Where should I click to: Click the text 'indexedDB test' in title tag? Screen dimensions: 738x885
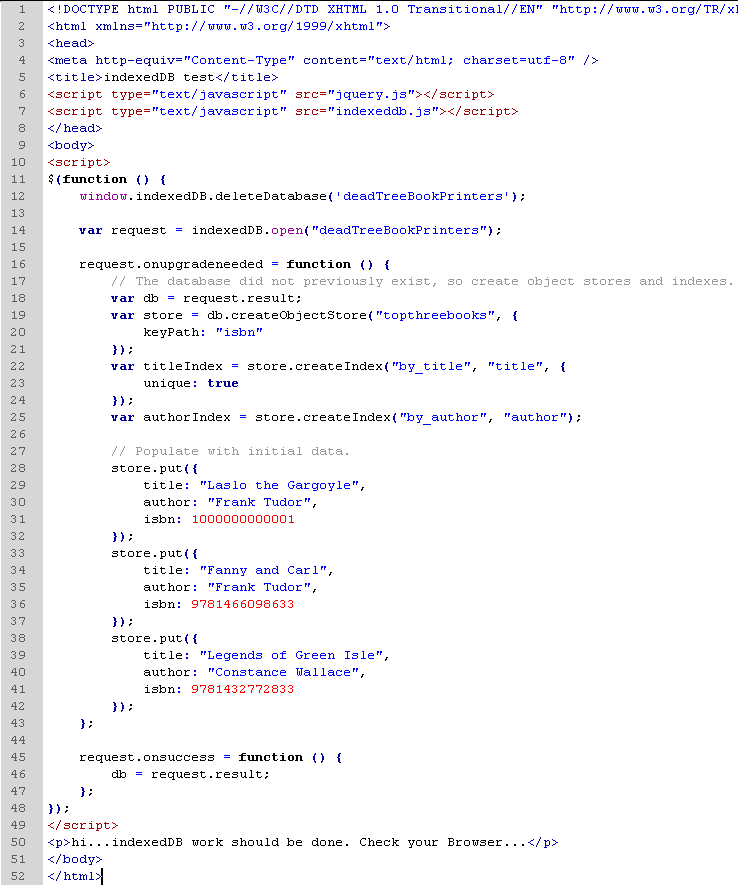[x=159, y=77]
